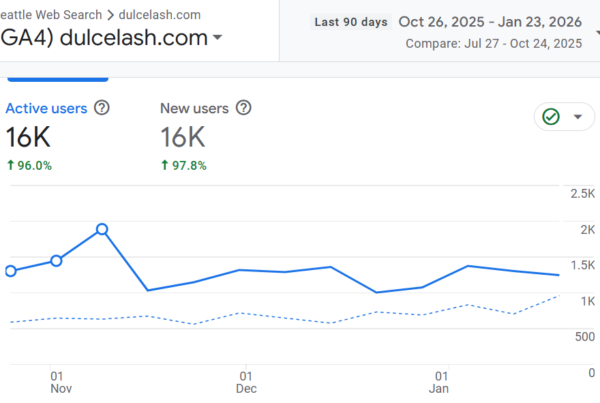Switch to the New users metric tab

point(196,108)
